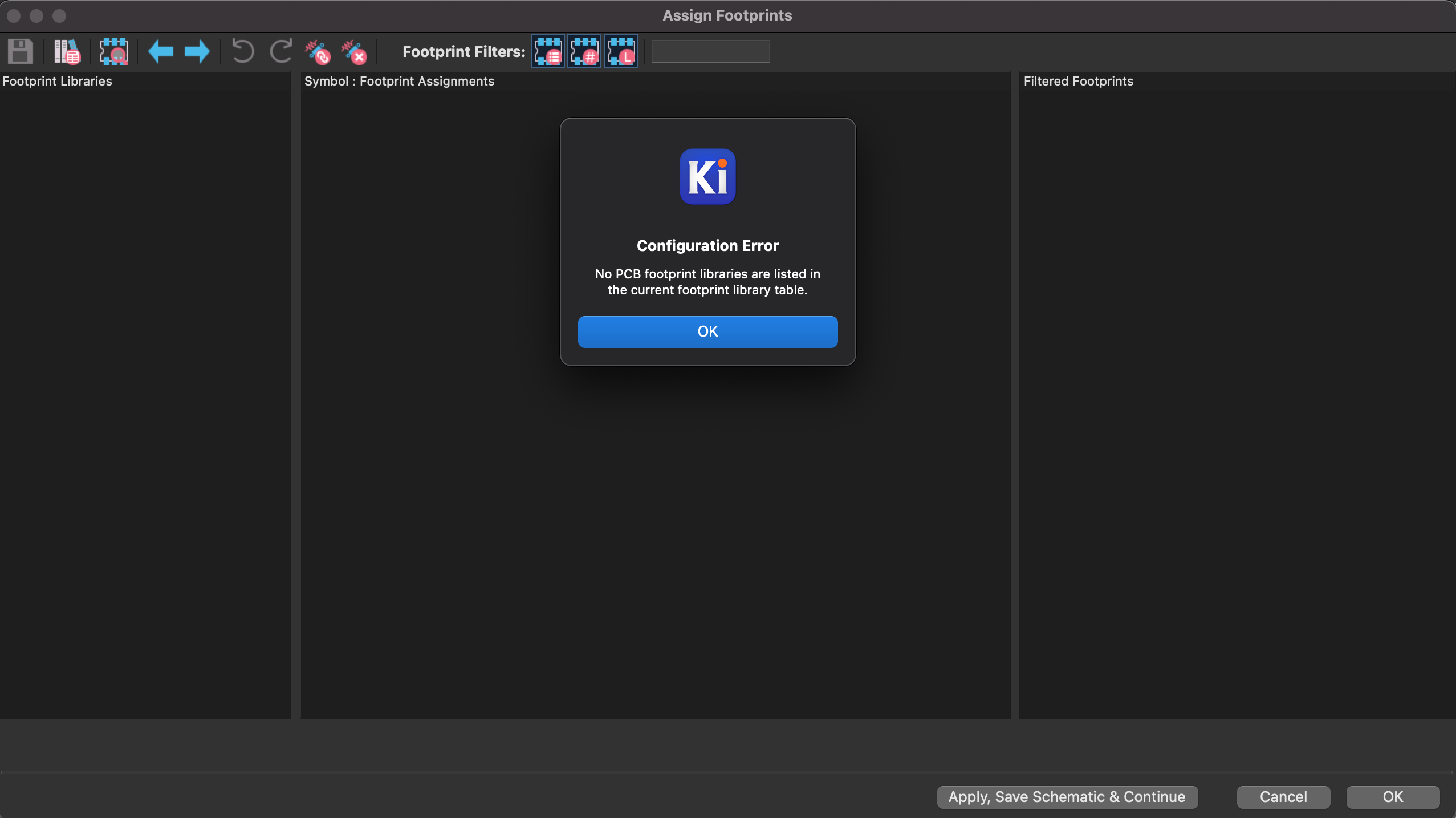The width and height of the screenshot is (1456, 818).
Task: Click the OK button at window bottom
Action: pyautogui.click(x=1393, y=797)
